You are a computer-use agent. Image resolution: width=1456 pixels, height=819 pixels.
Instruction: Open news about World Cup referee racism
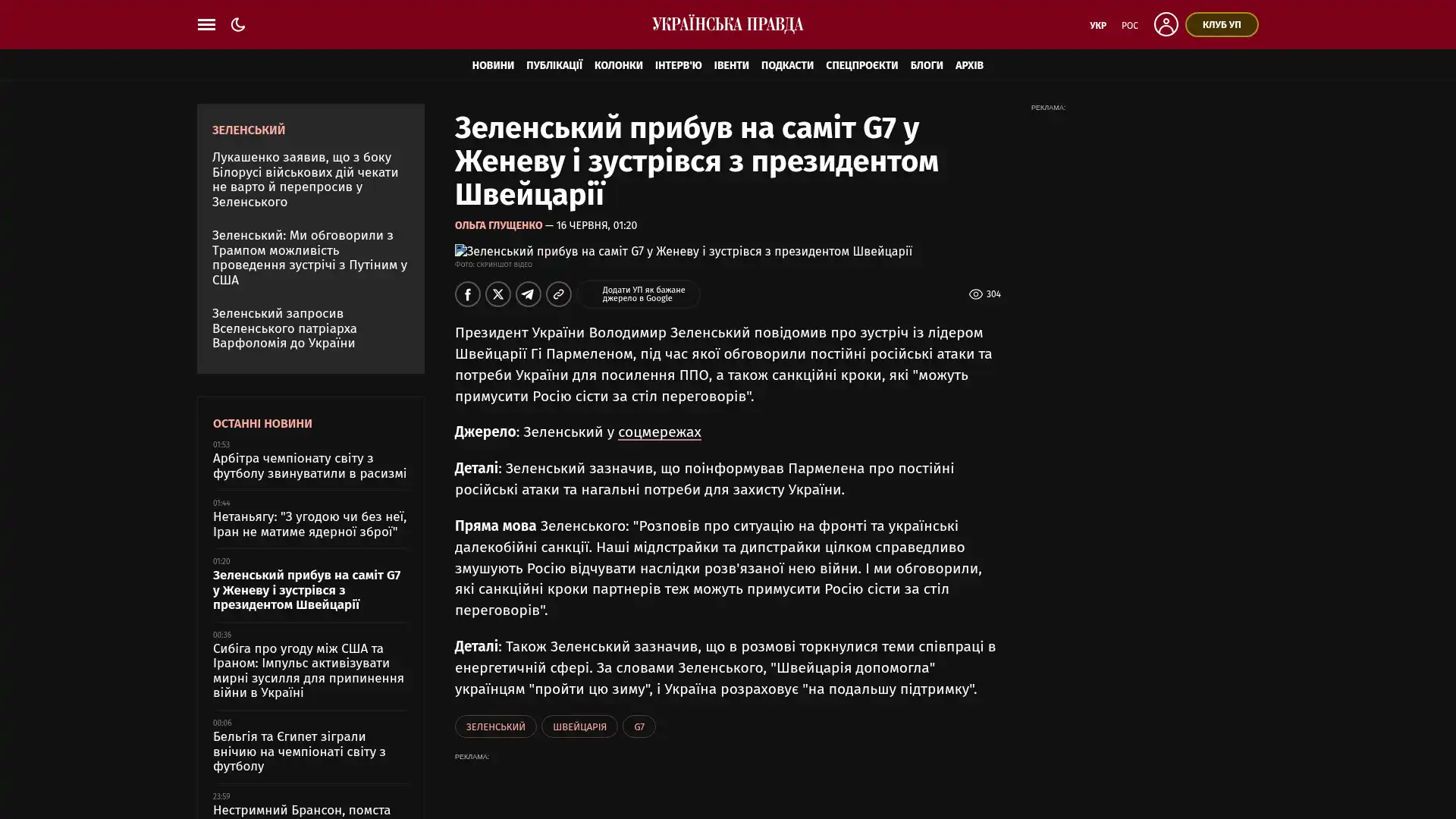tap(309, 466)
